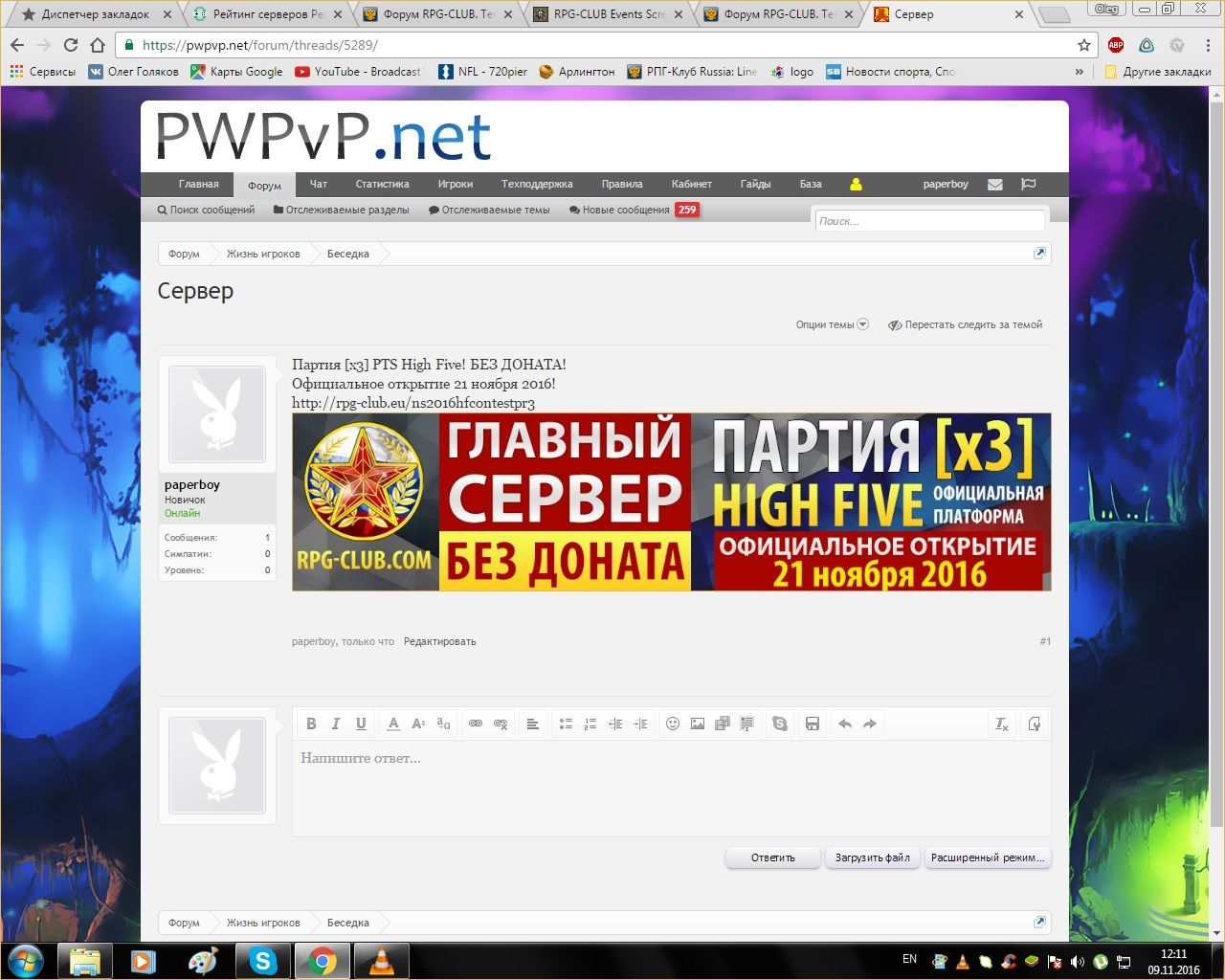Decrease indent in the reply editor
The height and width of the screenshot is (980, 1225).
click(x=615, y=724)
